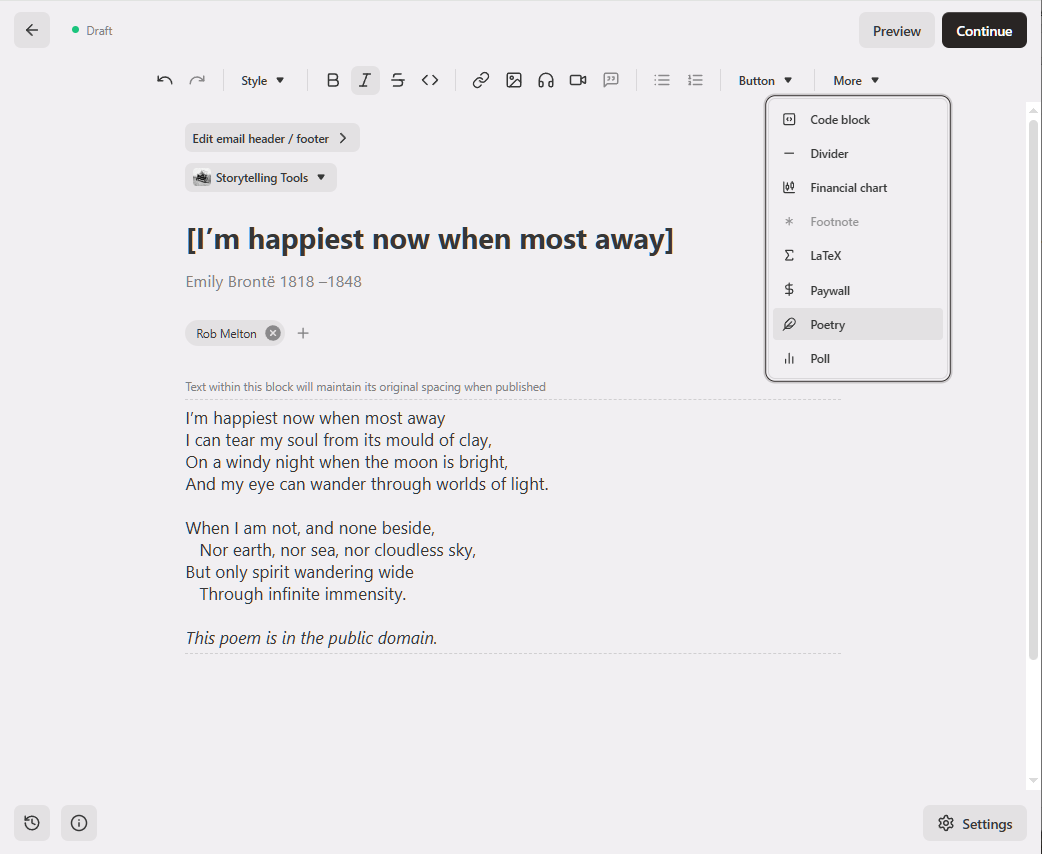Undo the last edit
1042x854 pixels.
[x=164, y=80]
